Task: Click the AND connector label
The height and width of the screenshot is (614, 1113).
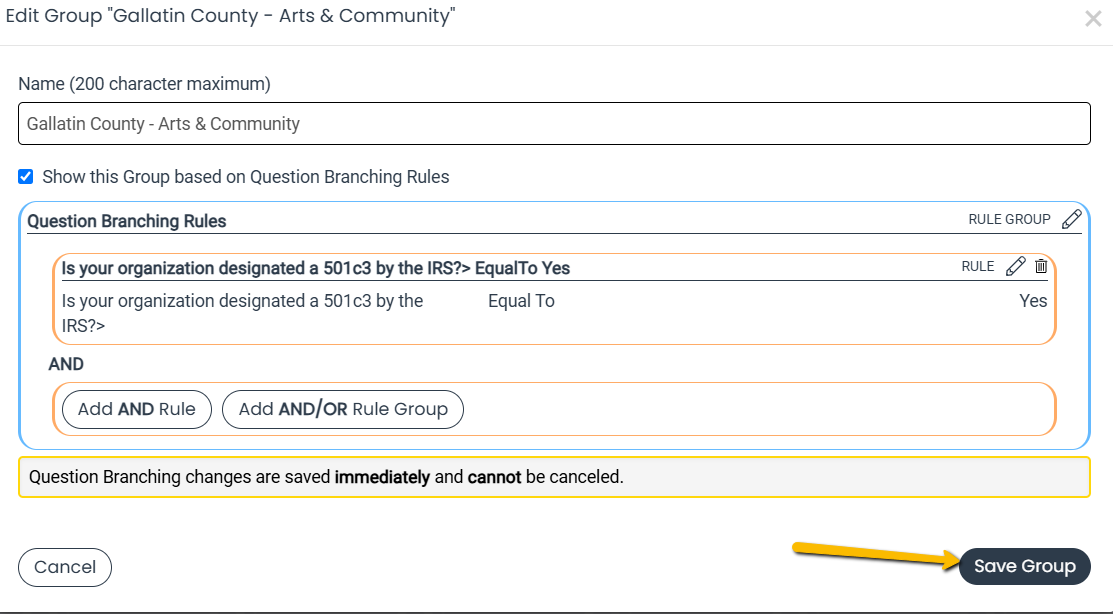Action: [x=66, y=364]
